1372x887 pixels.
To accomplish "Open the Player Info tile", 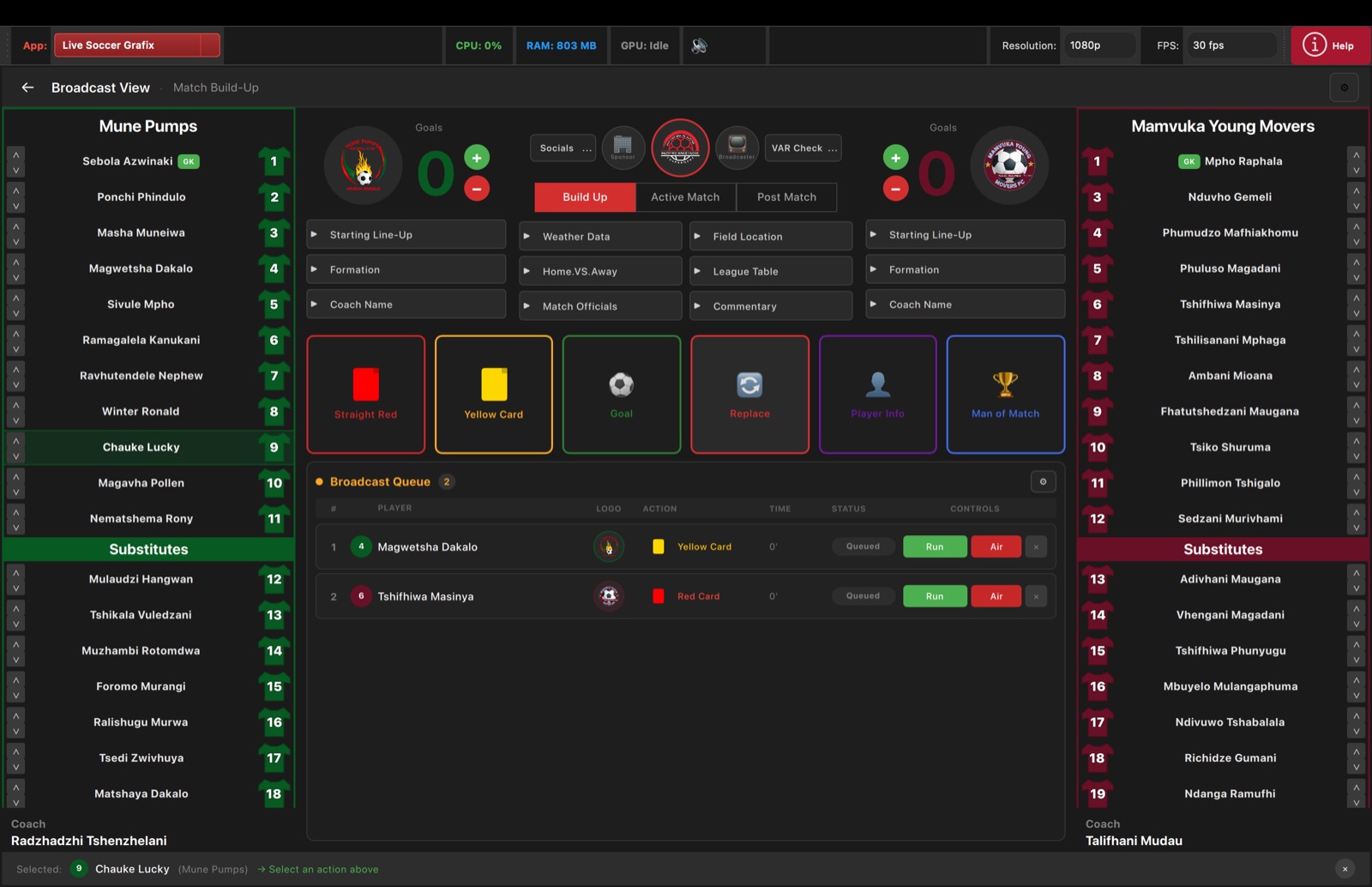I will [877, 395].
